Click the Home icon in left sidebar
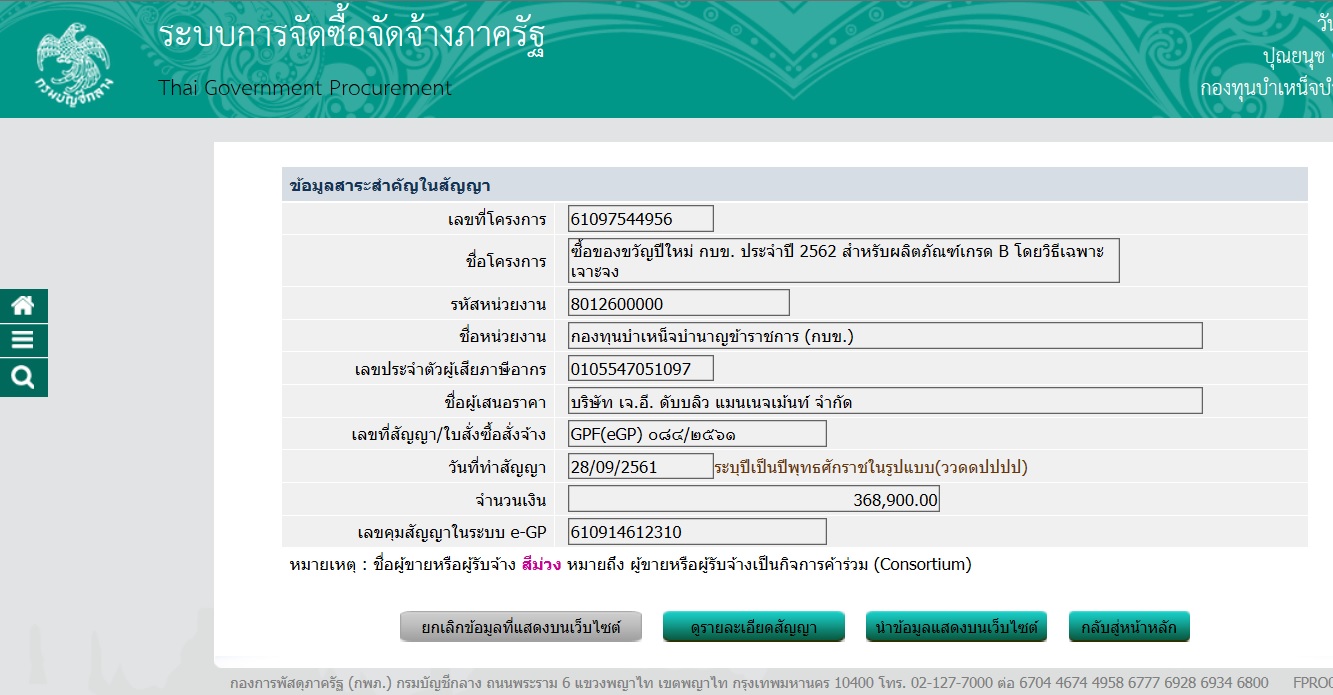 23,306
